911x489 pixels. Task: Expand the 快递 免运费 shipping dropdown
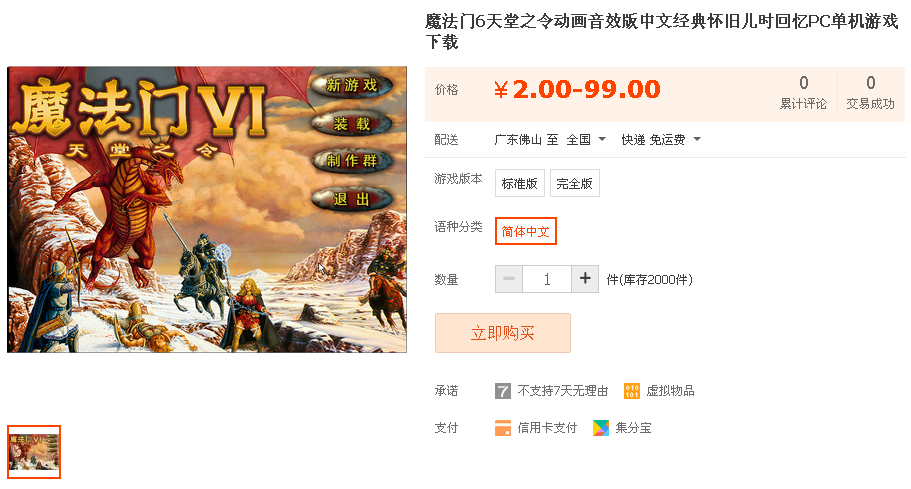pyautogui.click(x=661, y=139)
